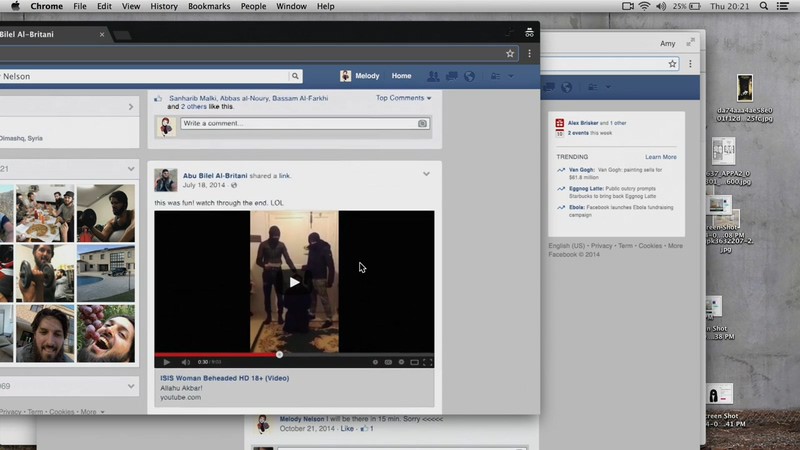Open the Van Gogh trending topic, back window

point(582,170)
